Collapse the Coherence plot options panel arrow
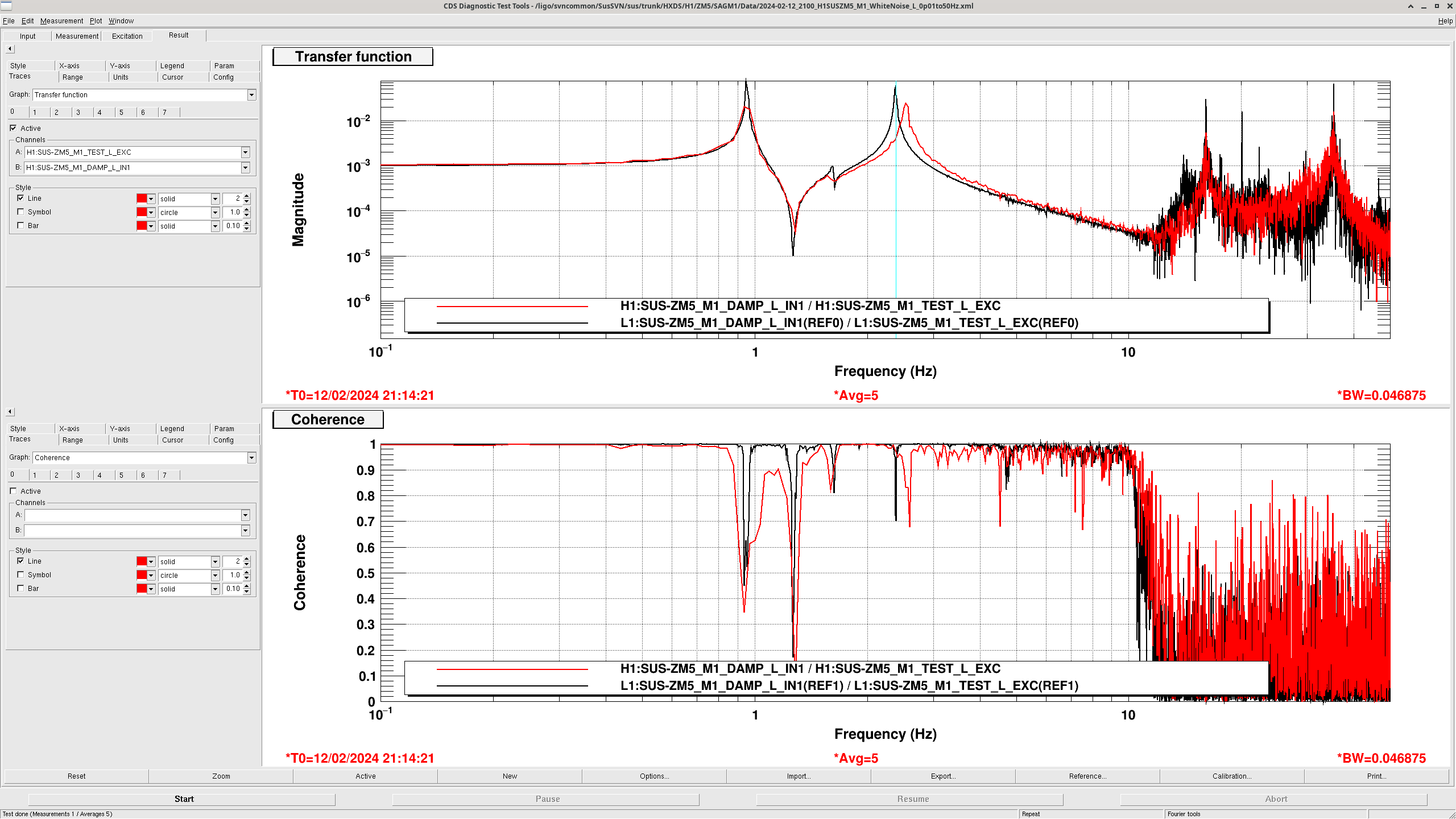The width and height of the screenshot is (1456, 819). [x=10, y=412]
